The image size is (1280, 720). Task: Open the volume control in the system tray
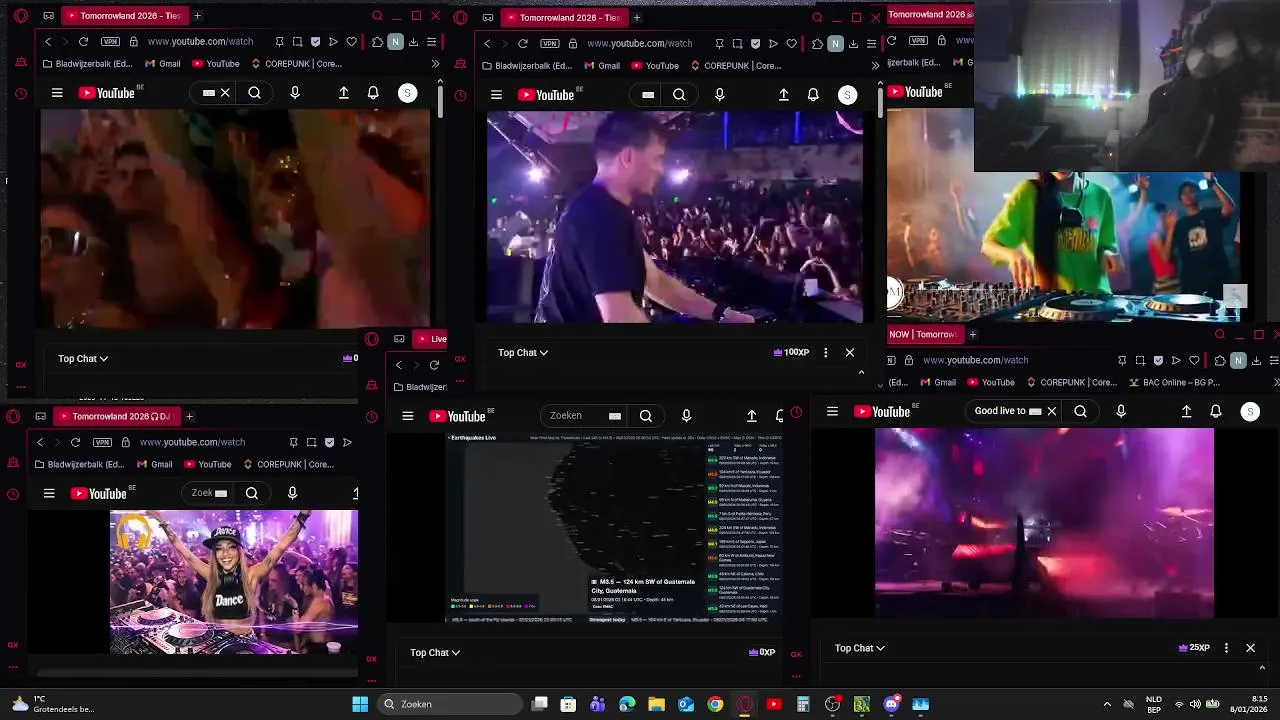coord(1197,704)
